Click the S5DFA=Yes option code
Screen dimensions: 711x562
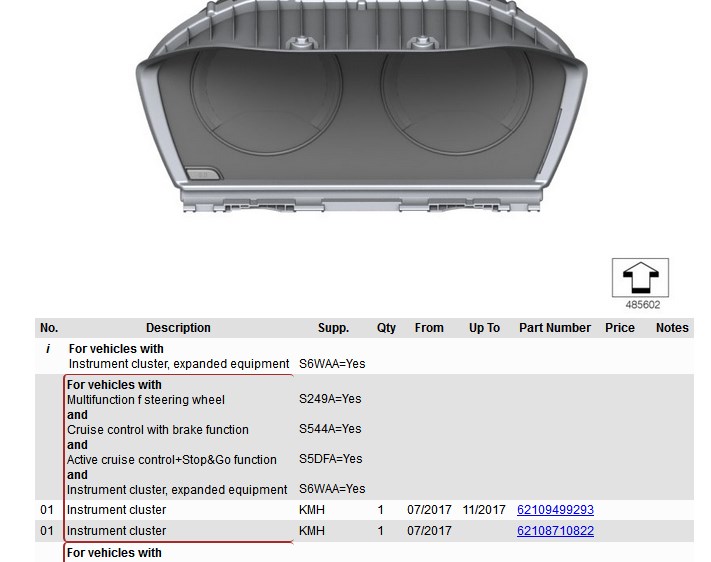(x=331, y=459)
